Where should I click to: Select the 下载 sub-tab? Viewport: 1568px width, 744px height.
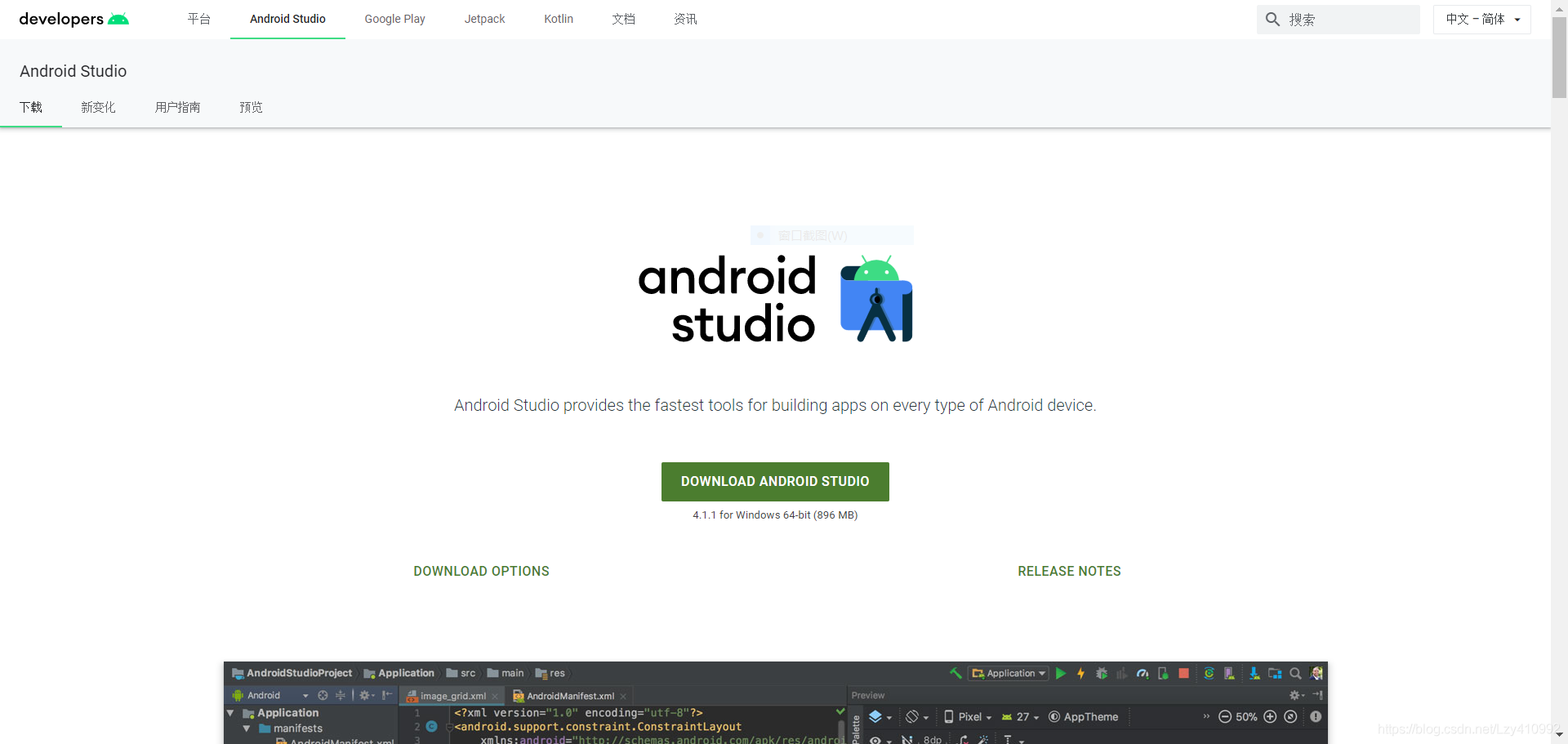tap(31, 107)
